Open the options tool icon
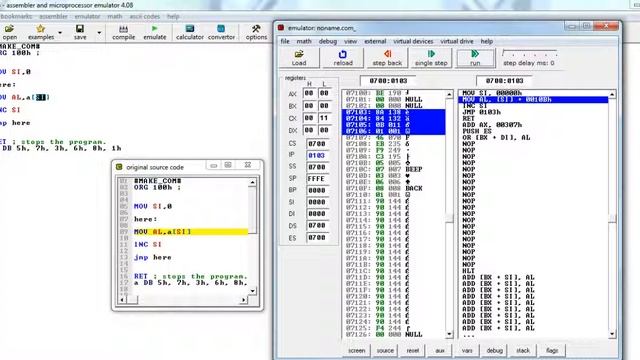 [x=256, y=32]
